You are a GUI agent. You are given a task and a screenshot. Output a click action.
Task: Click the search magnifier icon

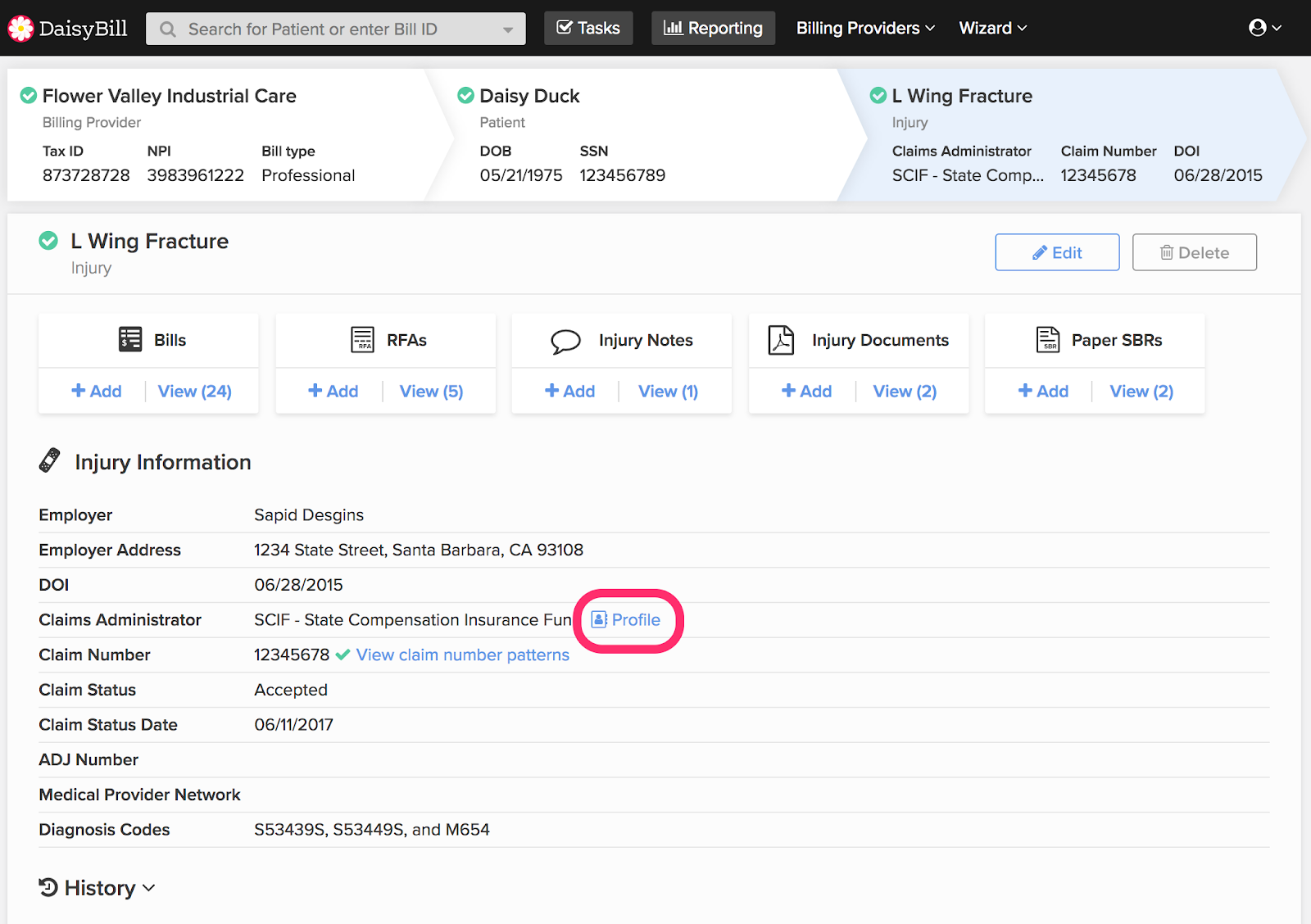[x=168, y=29]
